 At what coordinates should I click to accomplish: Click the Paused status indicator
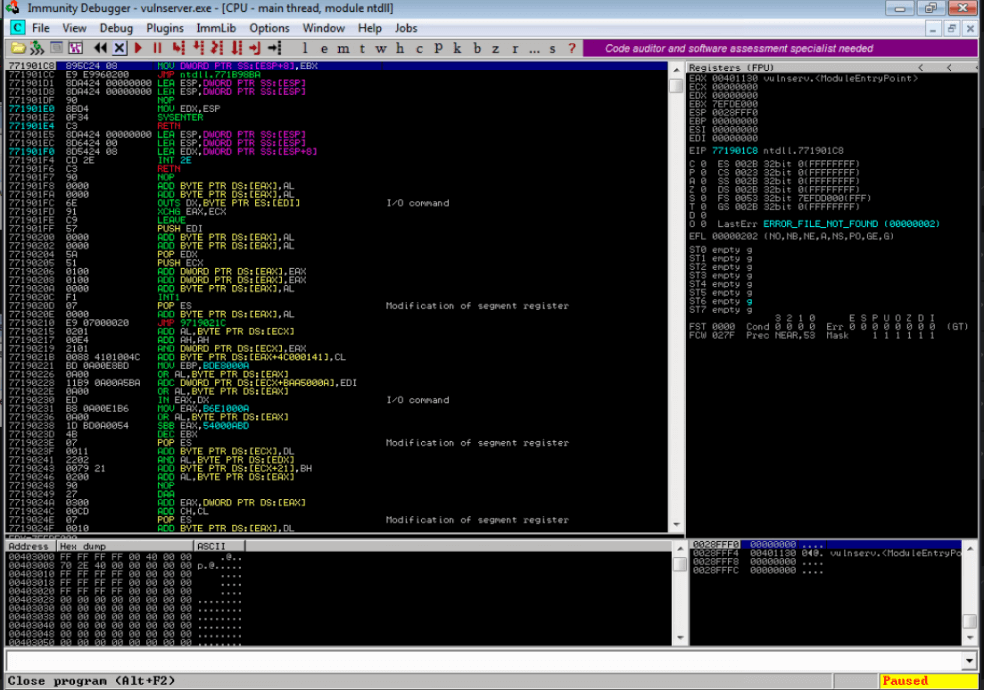coord(928,681)
